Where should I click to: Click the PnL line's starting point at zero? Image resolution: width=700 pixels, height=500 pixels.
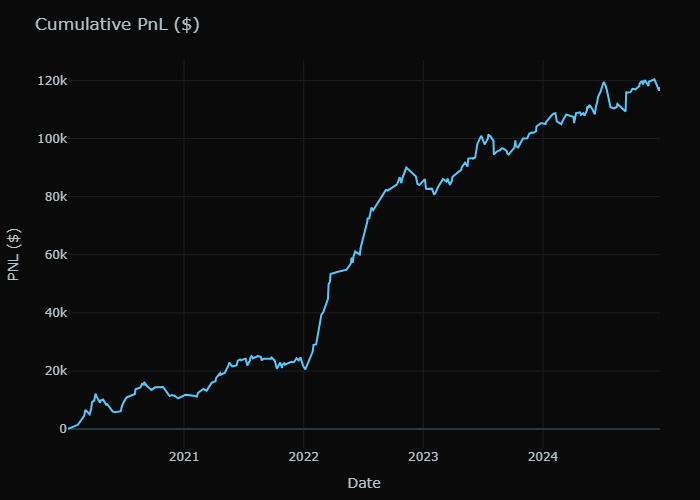68,429
